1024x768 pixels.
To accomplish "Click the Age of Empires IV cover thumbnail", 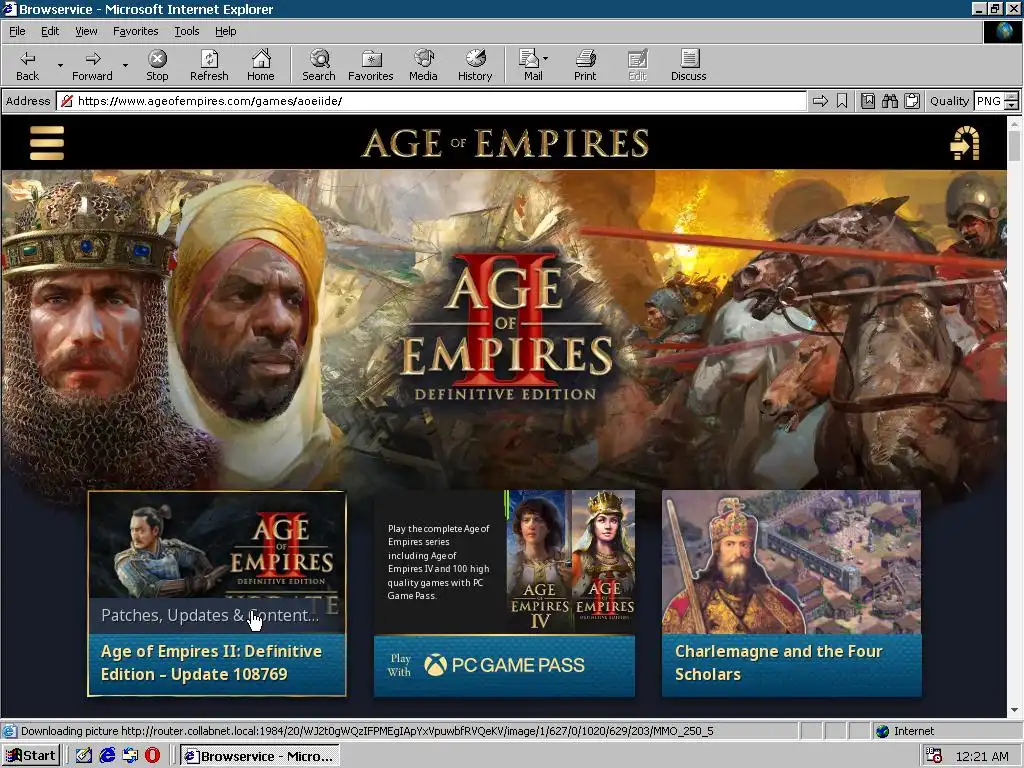I will 538,562.
